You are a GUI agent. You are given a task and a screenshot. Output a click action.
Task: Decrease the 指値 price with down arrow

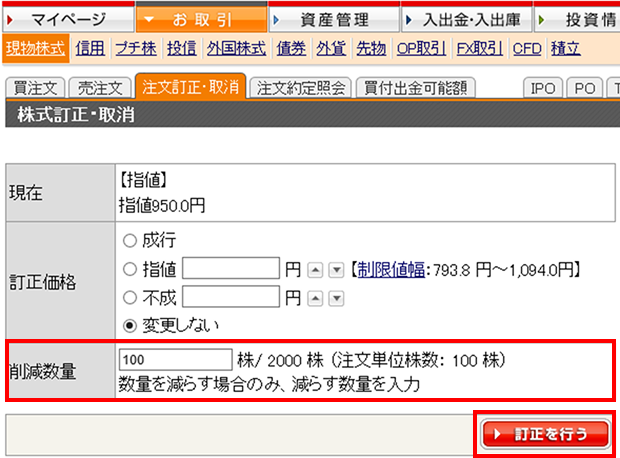335,270
